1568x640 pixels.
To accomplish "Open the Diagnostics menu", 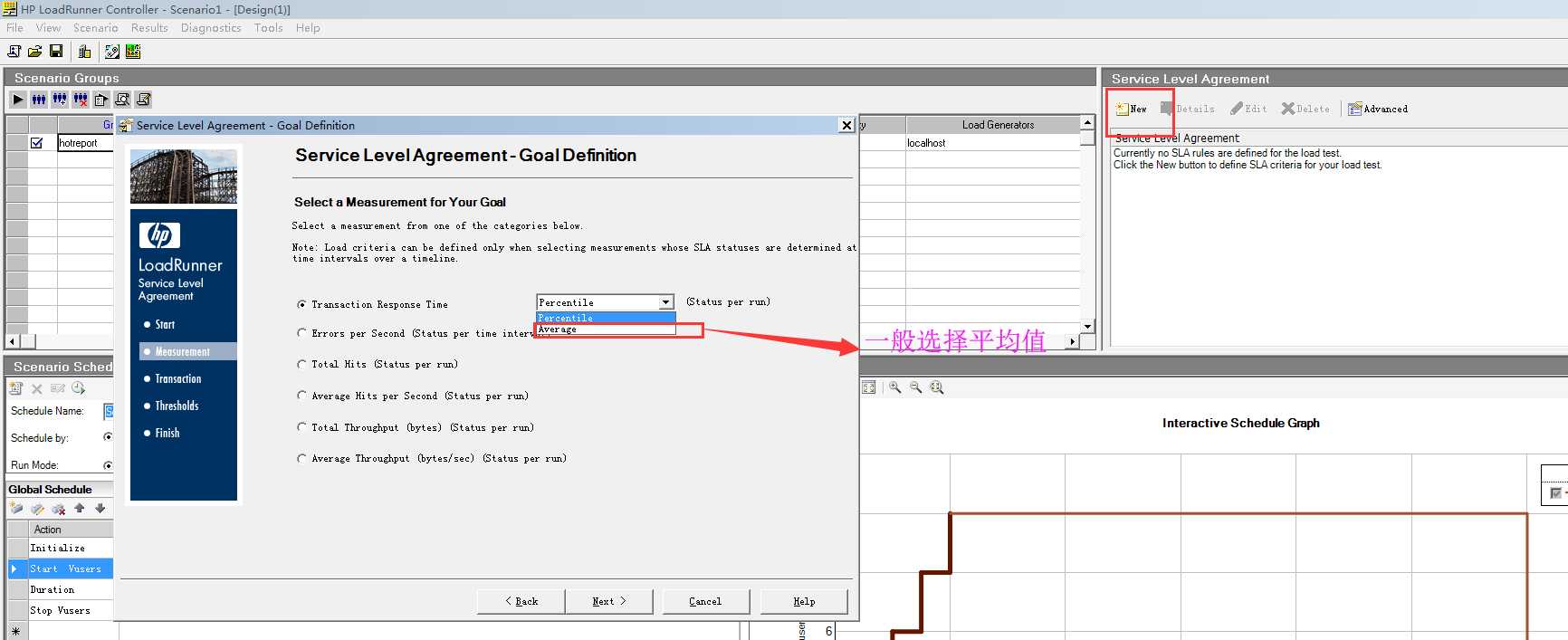I will tap(211, 28).
